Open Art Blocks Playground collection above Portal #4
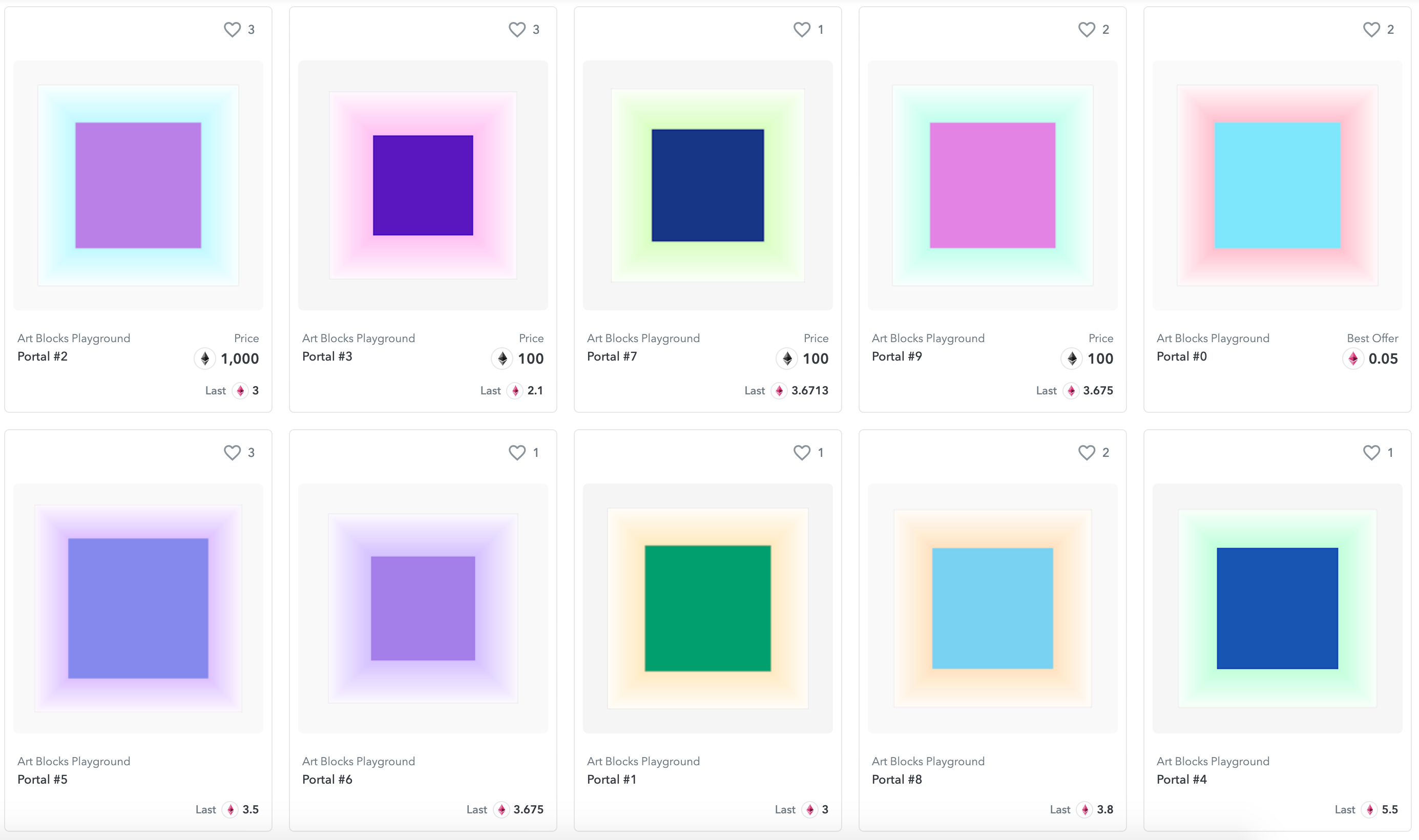Viewport: 1419px width, 840px height. pos(1213,761)
